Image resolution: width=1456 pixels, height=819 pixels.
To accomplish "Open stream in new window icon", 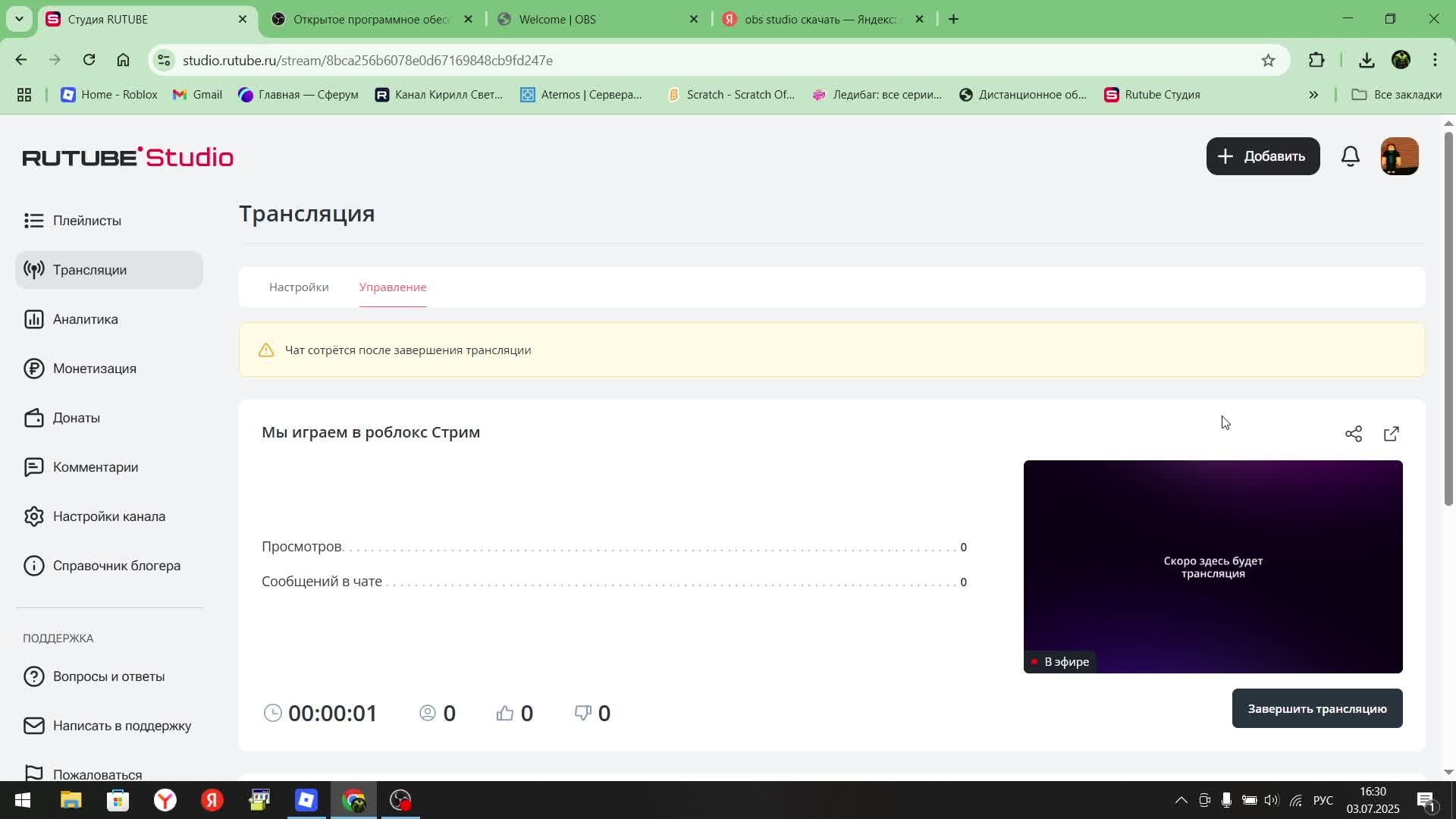I will click(x=1392, y=434).
